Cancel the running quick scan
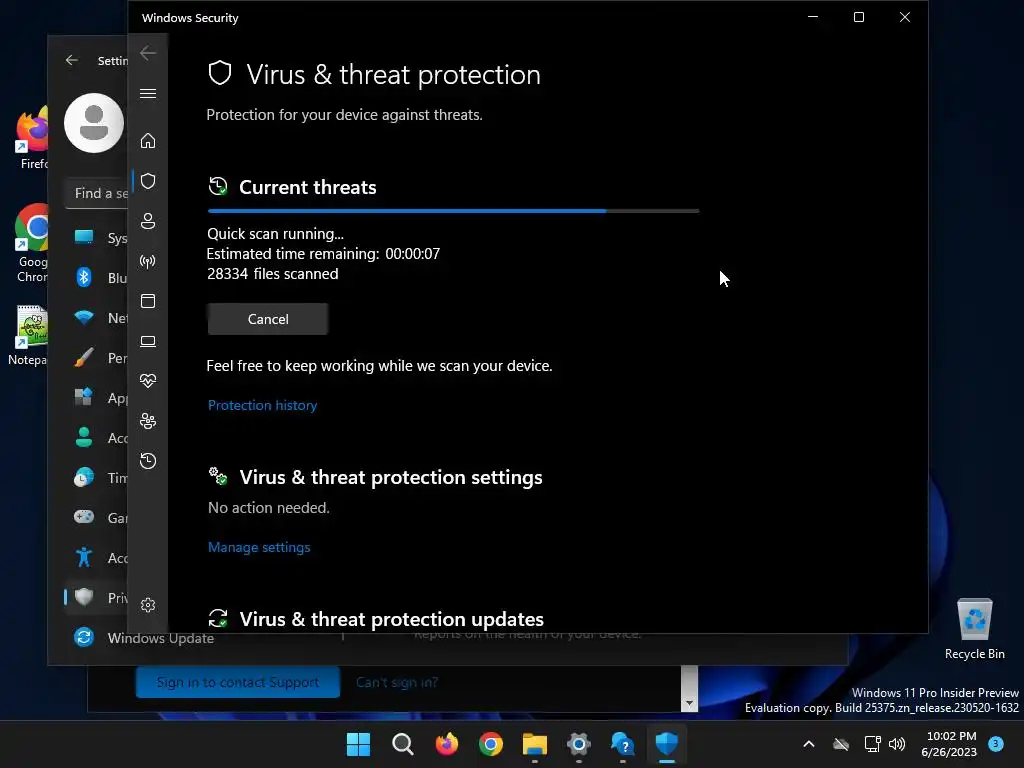 coord(268,319)
